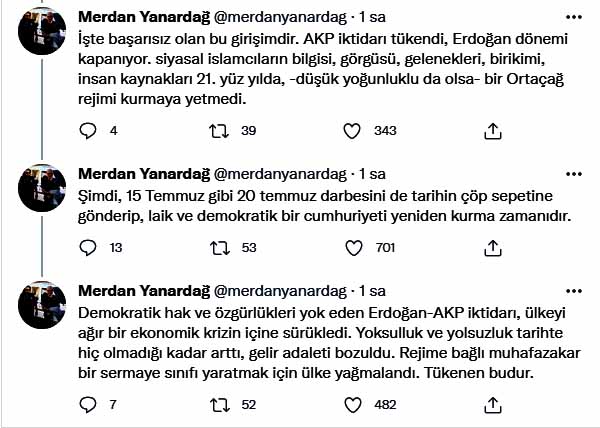This screenshot has width=600, height=428.
Task: Open more options on the second tweet
Action: click(x=571, y=173)
